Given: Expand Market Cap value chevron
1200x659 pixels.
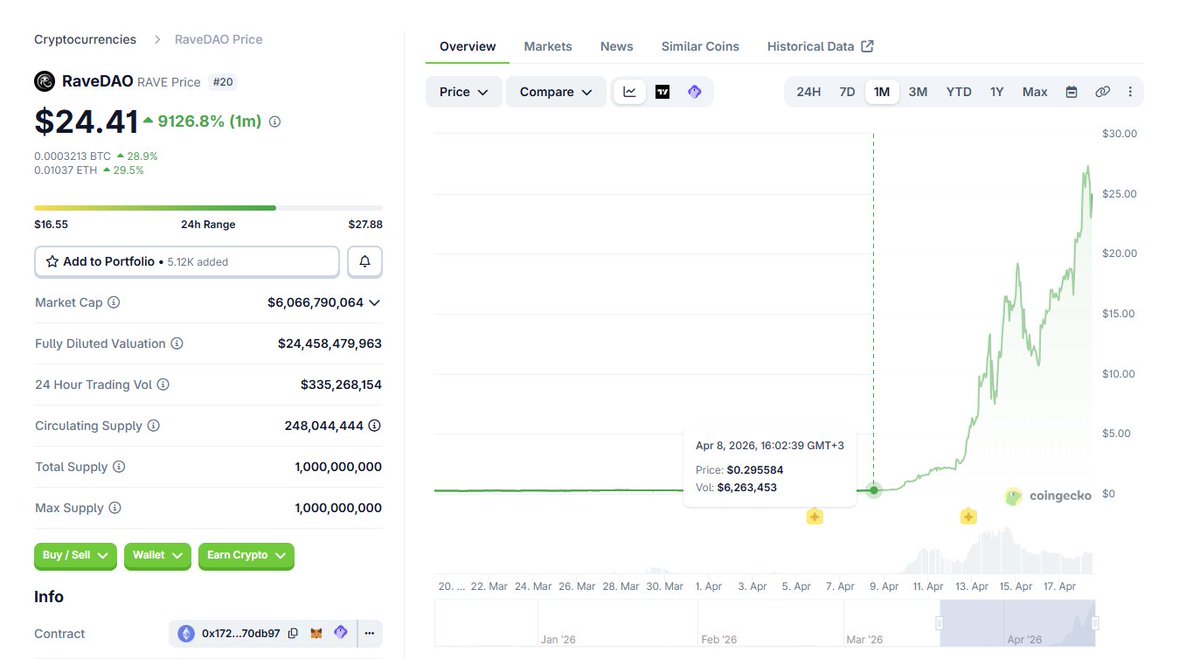Looking at the screenshot, I should click(x=375, y=302).
